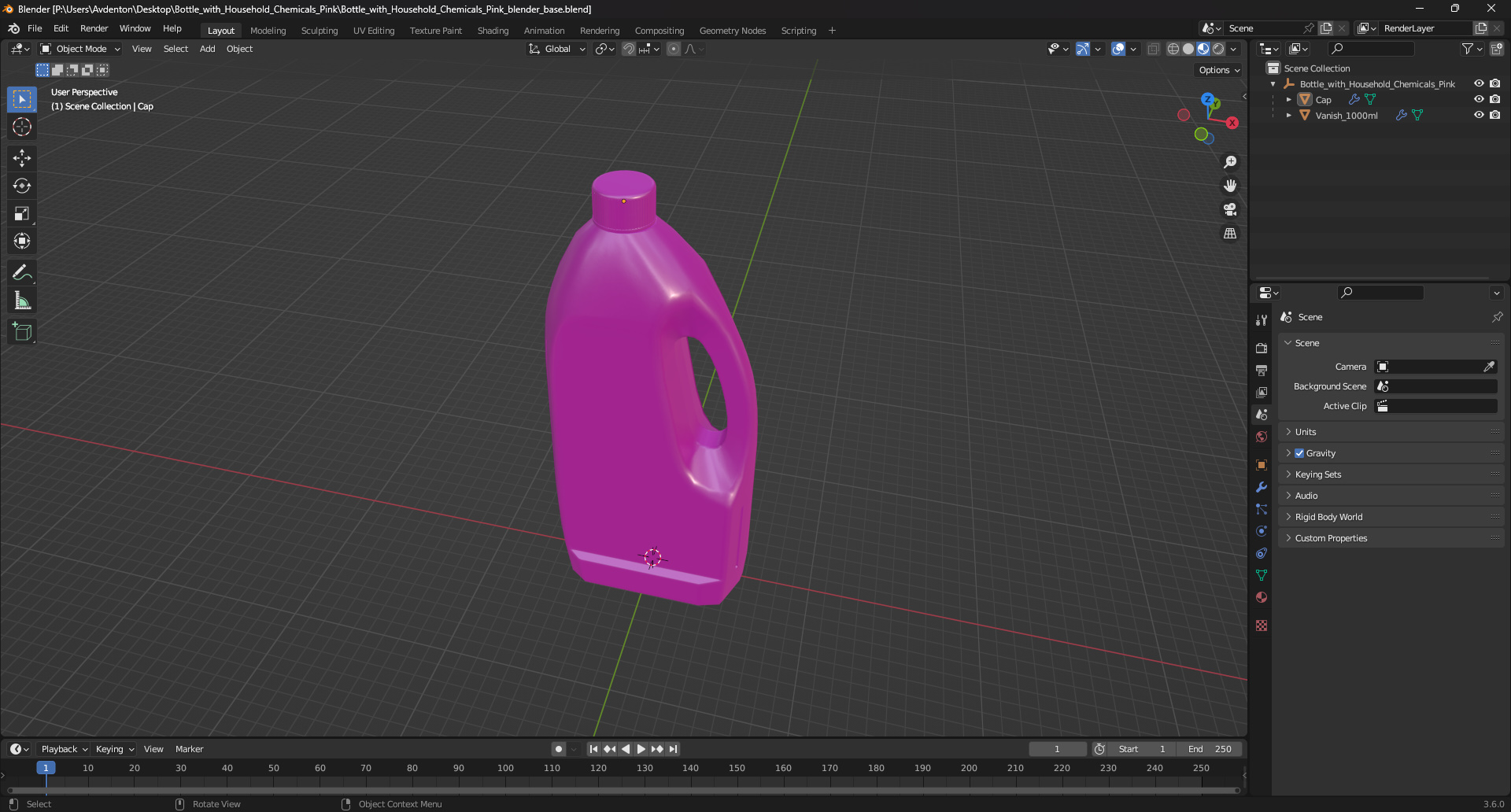Switch to the UV Editing workspace tab
The height and width of the screenshot is (812, 1511).
point(374,31)
